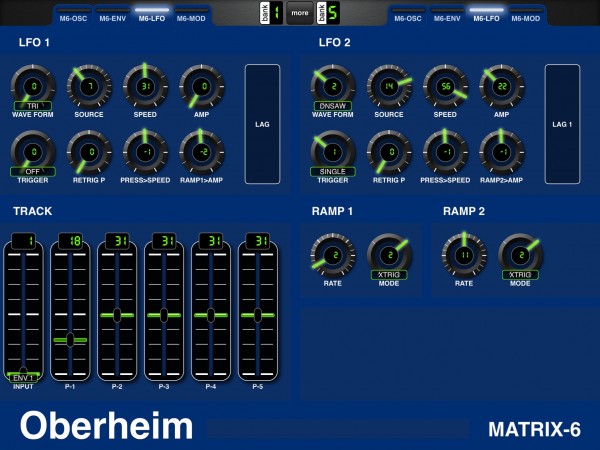Screen dimensions: 600x450
Task: Select the left M6-LFO tab
Action: pyautogui.click(x=152, y=15)
